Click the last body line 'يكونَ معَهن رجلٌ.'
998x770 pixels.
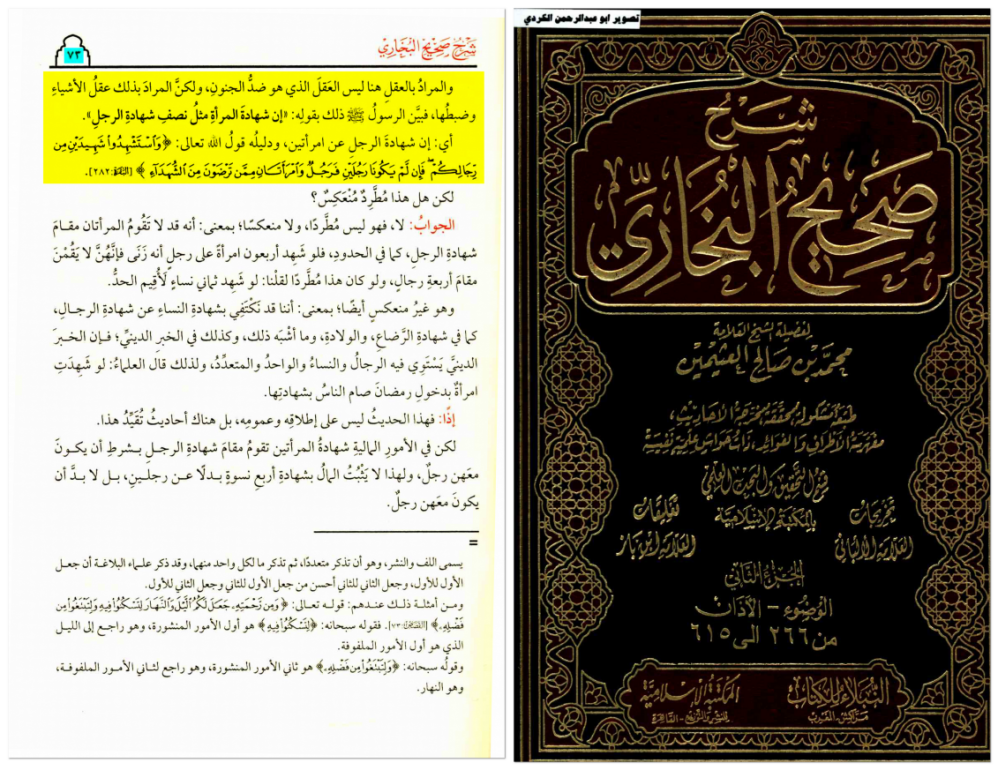pyautogui.click(x=432, y=503)
